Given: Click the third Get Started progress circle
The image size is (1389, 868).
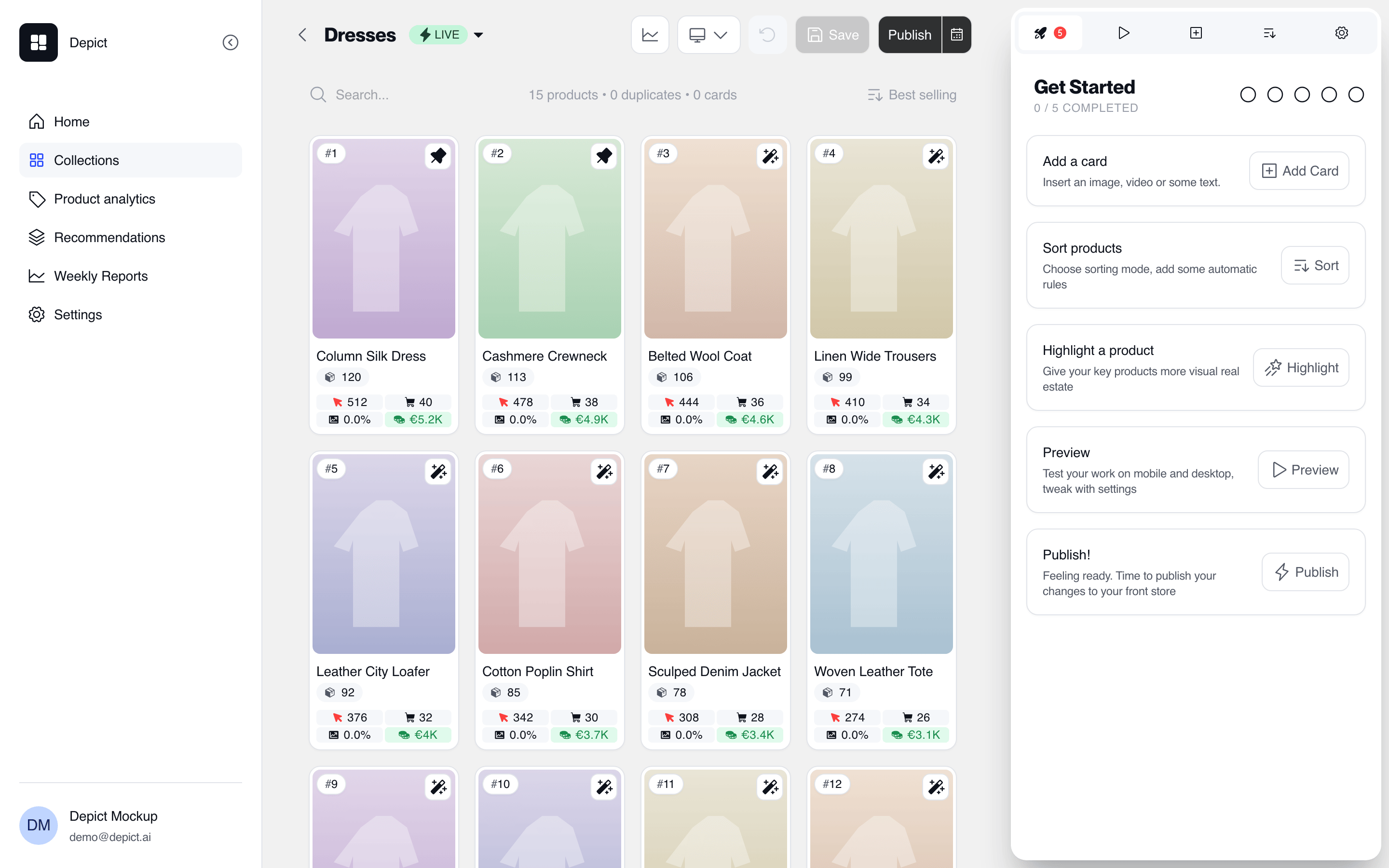Looking at the screenshot, I should (x=1302, y=95).
